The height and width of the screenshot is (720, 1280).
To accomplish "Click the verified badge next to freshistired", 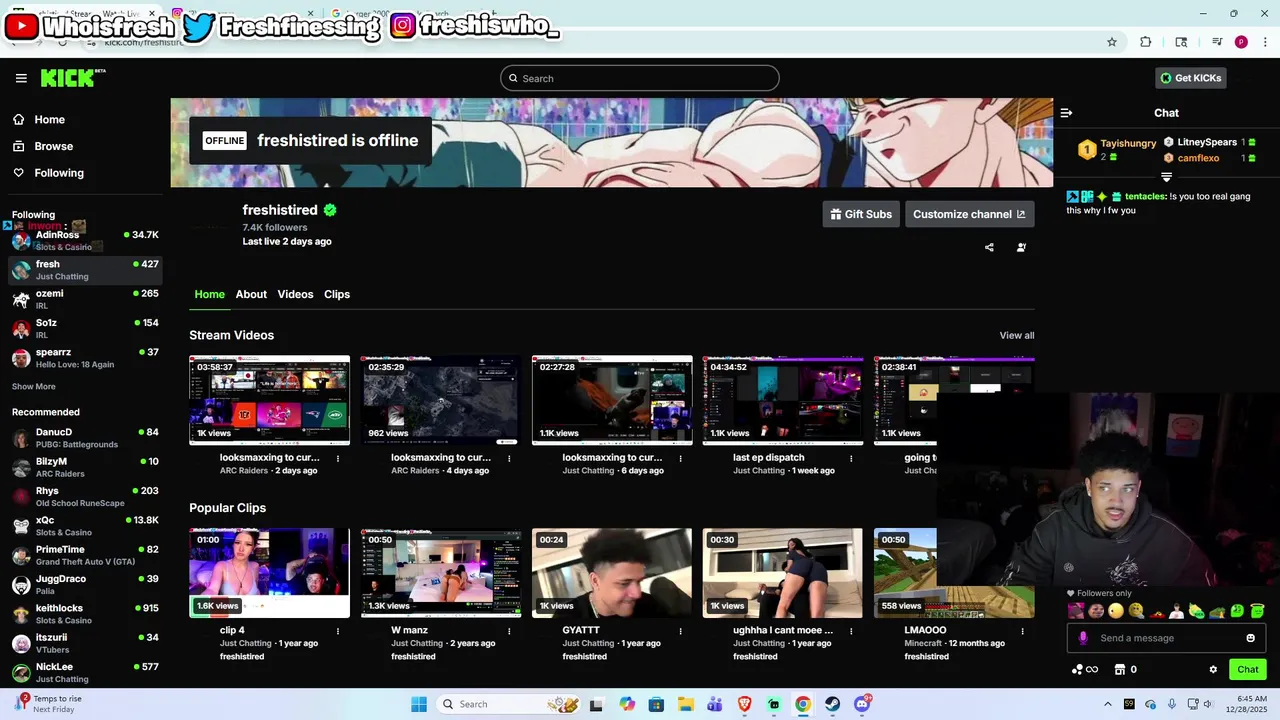I will click(330, 210).
